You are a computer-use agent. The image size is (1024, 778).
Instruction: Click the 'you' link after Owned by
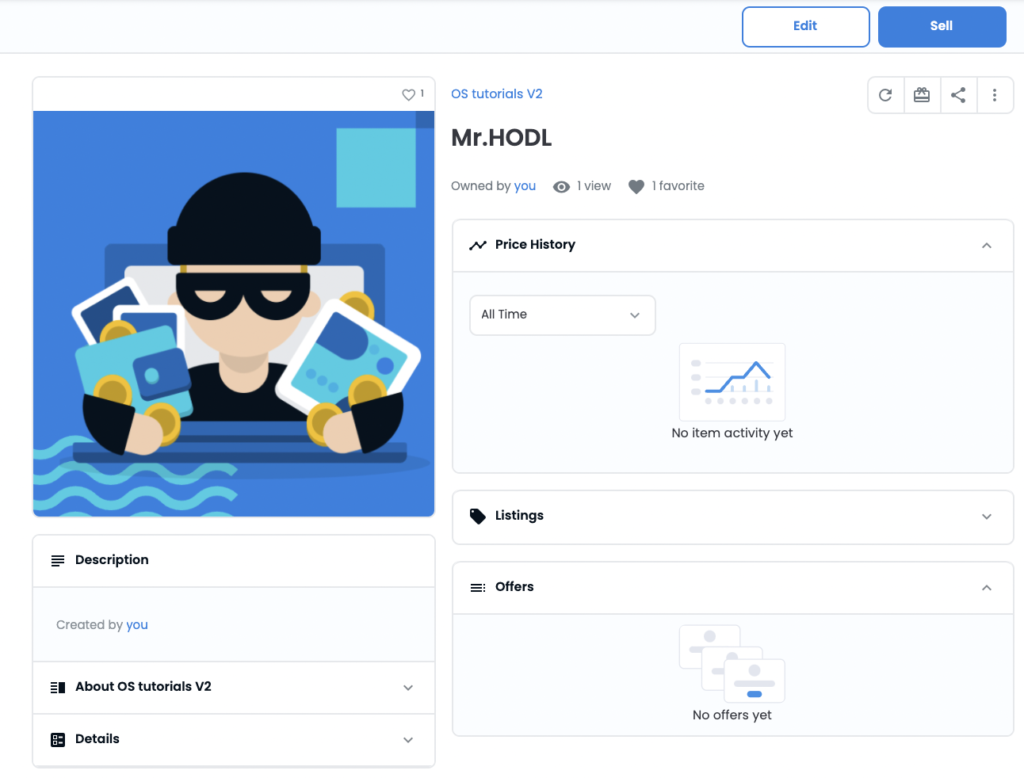[525, 186]
